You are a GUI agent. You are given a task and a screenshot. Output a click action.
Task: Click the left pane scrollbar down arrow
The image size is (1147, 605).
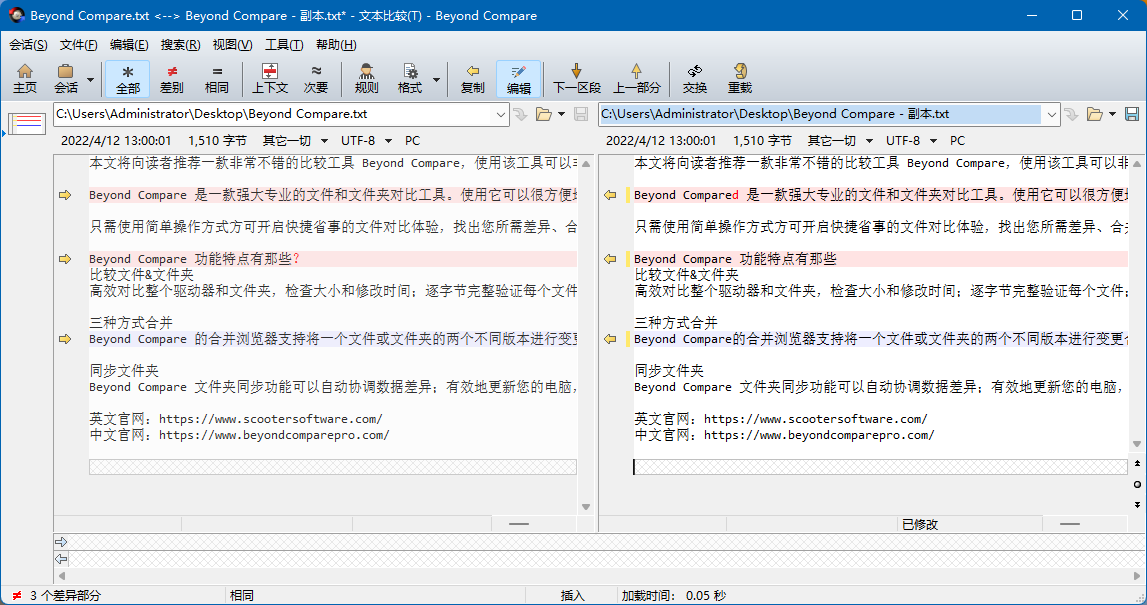point(586,506)
